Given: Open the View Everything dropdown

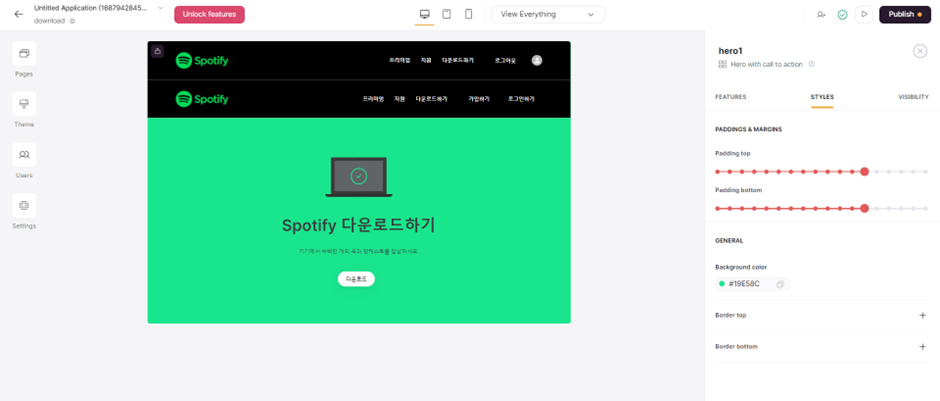Looking at the screenshot, I should tap(548, 14).
